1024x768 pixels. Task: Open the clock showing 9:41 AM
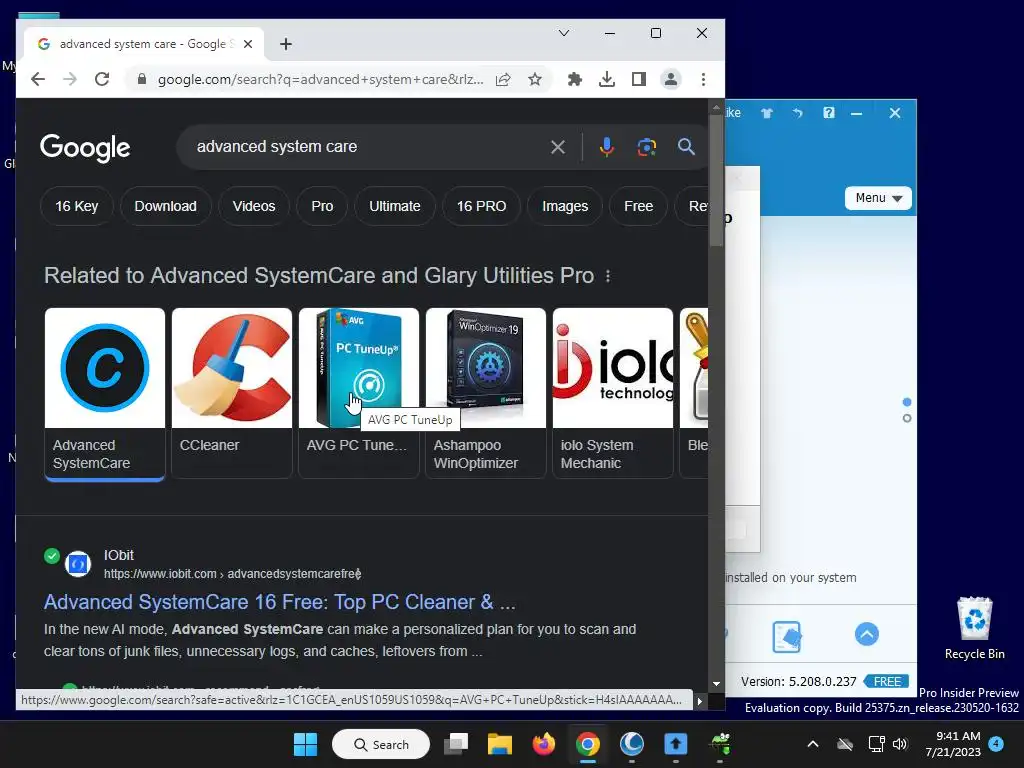(x=953, y=744)
